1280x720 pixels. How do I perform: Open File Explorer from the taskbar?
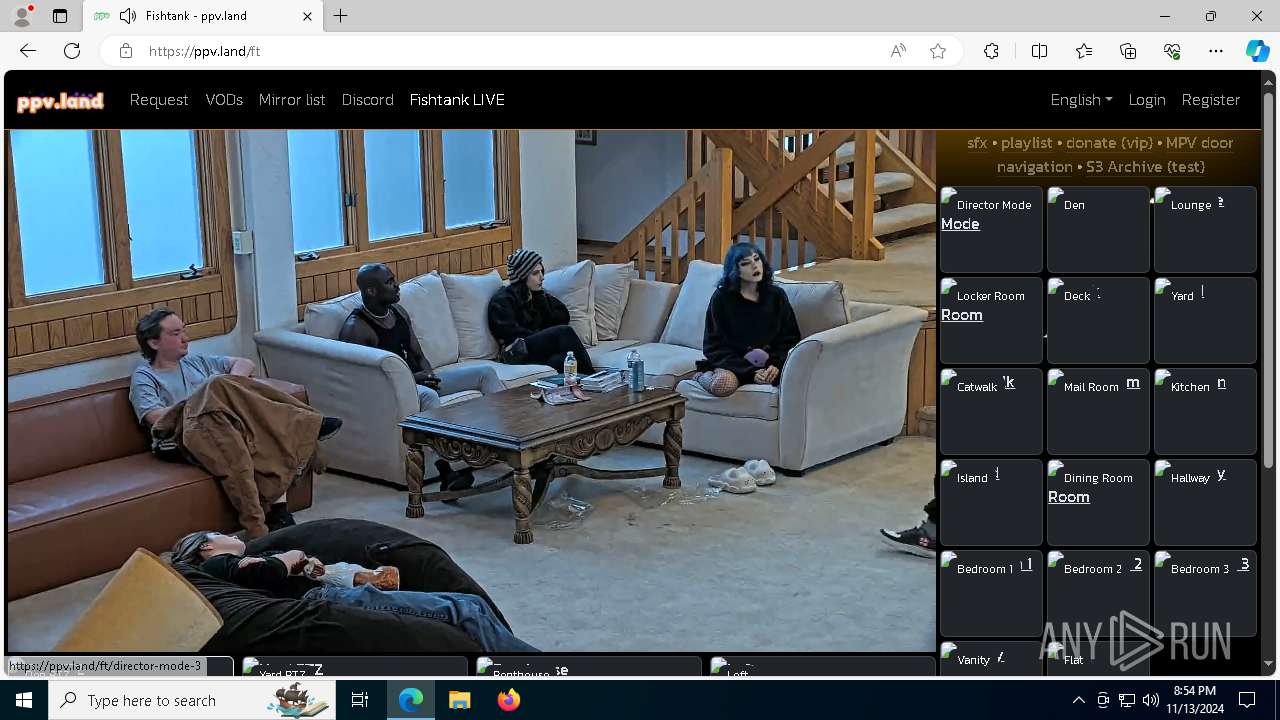click(459, 700)
